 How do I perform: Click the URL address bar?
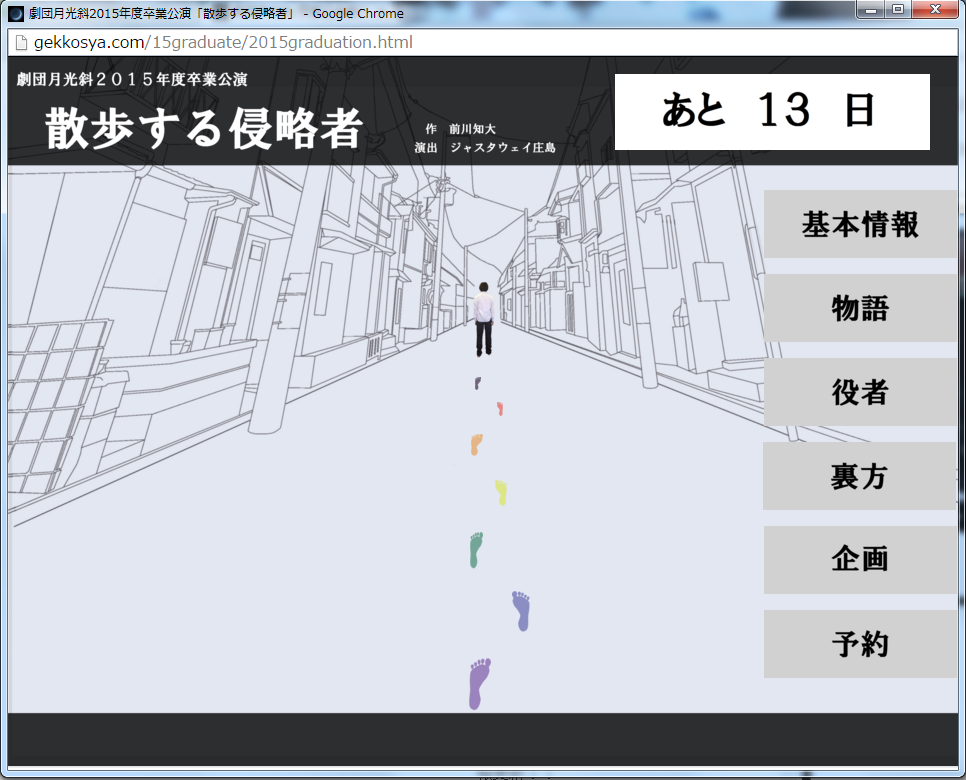[482, 43]
